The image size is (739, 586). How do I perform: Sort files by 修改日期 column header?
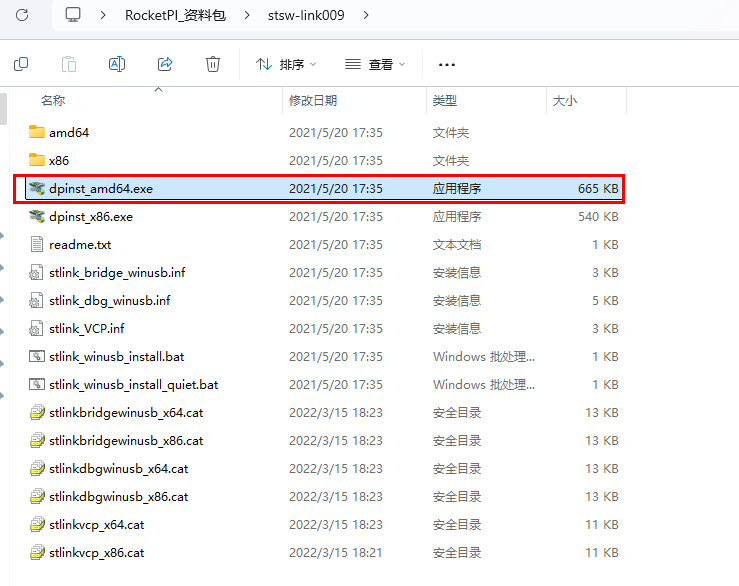(313, 101)
